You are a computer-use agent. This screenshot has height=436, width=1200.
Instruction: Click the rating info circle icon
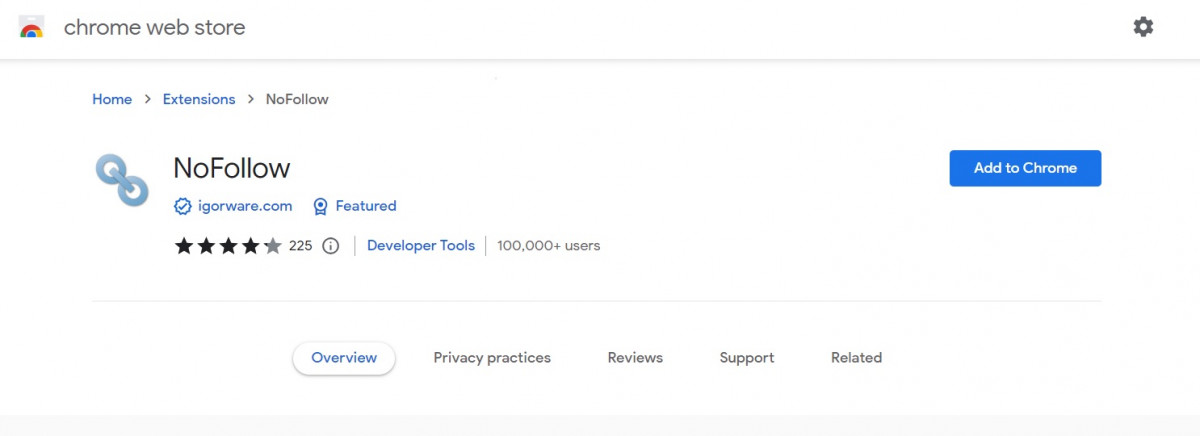point(331,246)
